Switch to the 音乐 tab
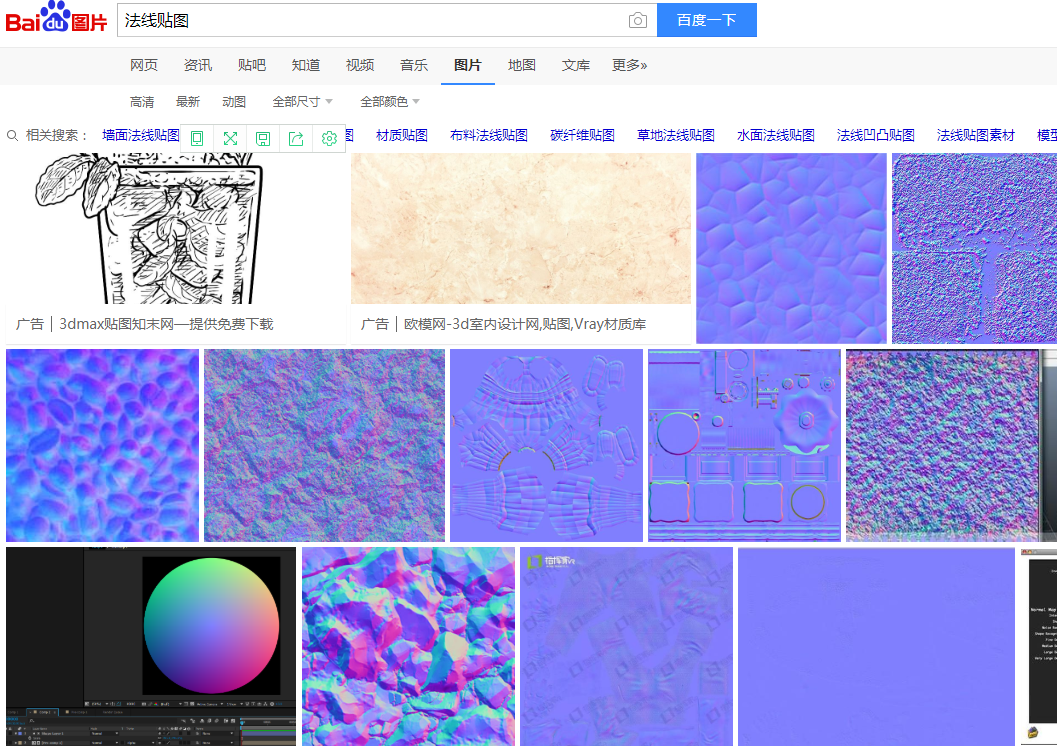 pos(413,65)
